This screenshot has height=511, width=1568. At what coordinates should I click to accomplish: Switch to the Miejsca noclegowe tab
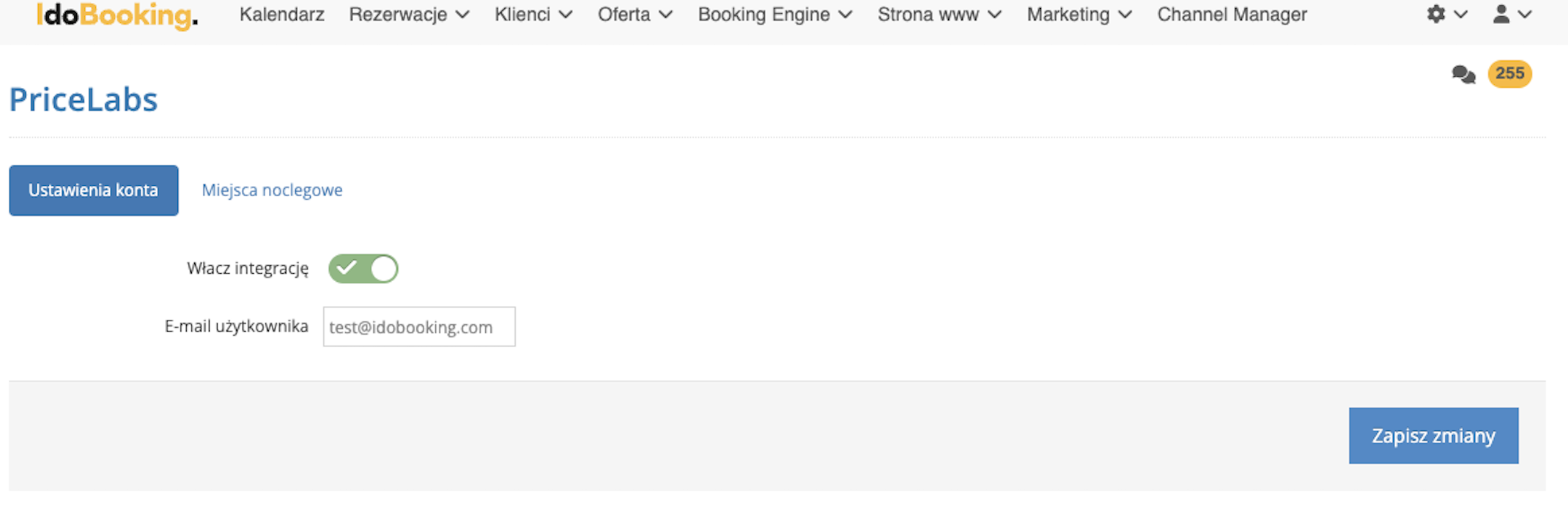pyautogui.click(x=272, y=190)
